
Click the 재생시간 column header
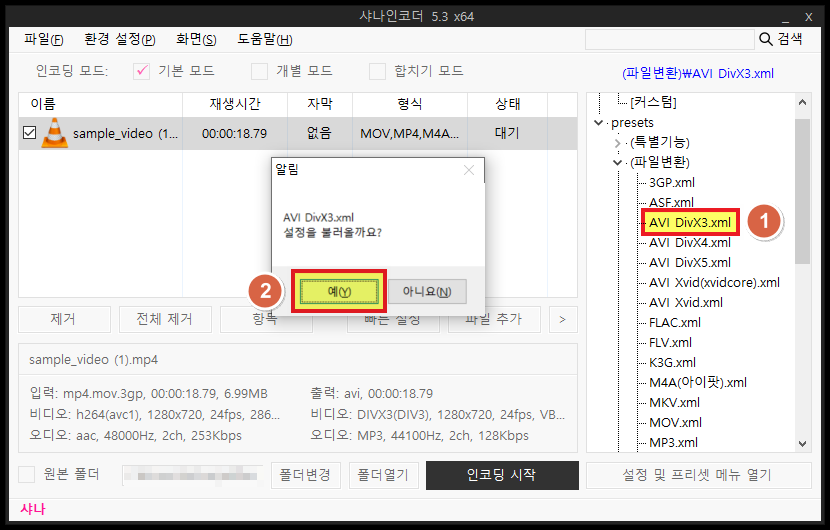point(235,104)
